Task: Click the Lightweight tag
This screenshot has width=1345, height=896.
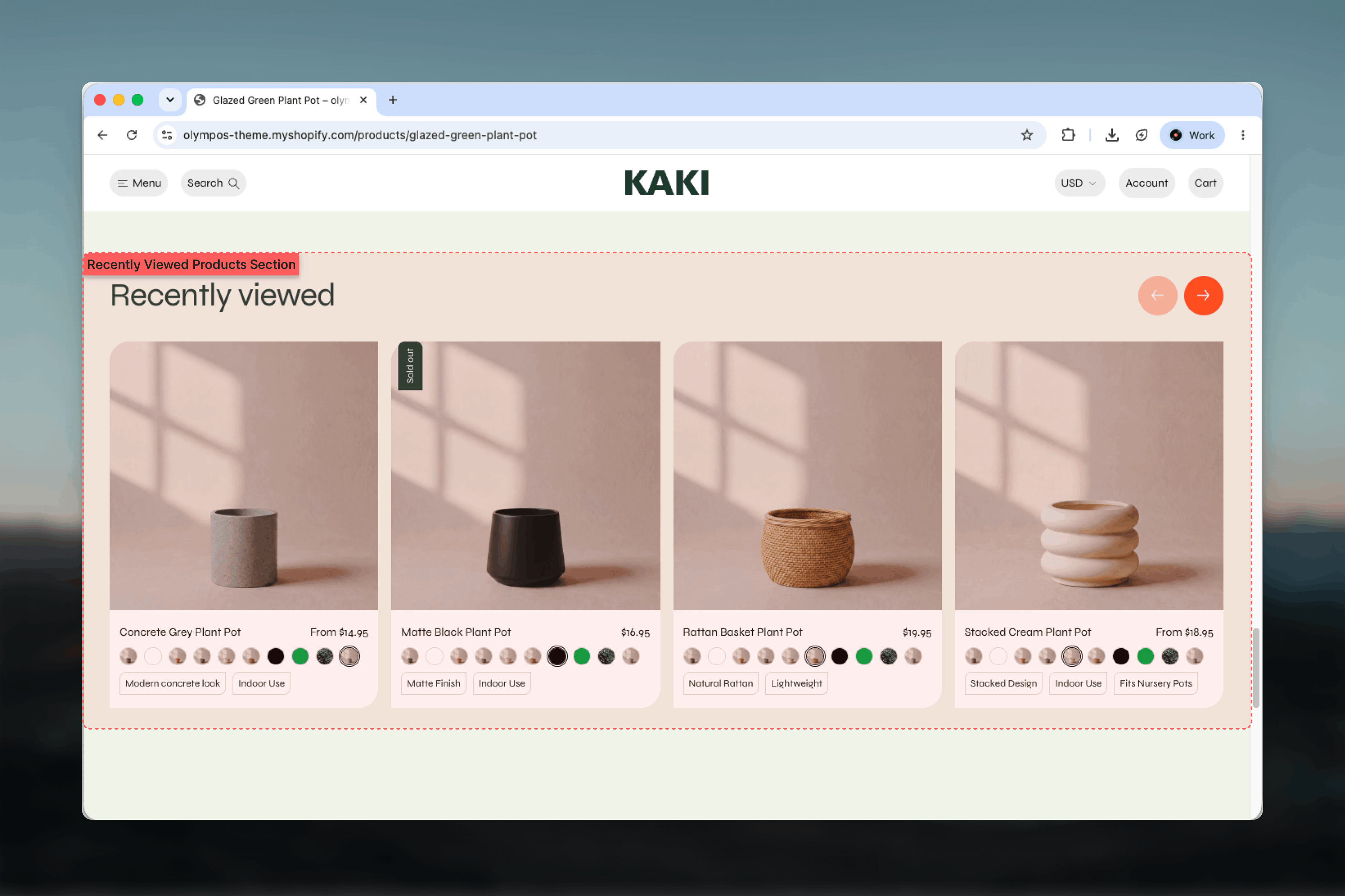Action: (796, 683)
